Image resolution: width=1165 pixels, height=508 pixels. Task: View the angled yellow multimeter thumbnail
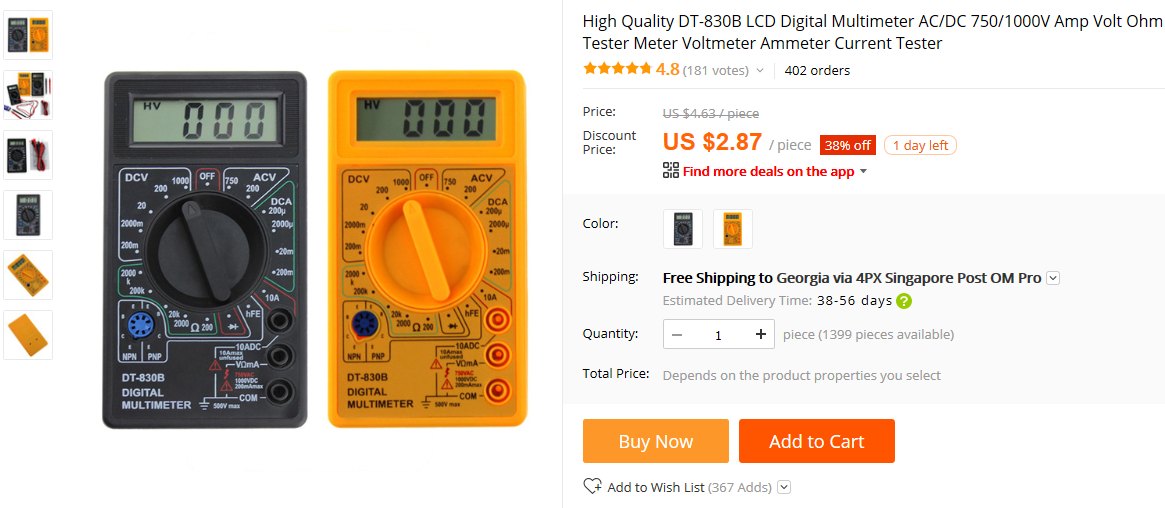tap(28, 275)
